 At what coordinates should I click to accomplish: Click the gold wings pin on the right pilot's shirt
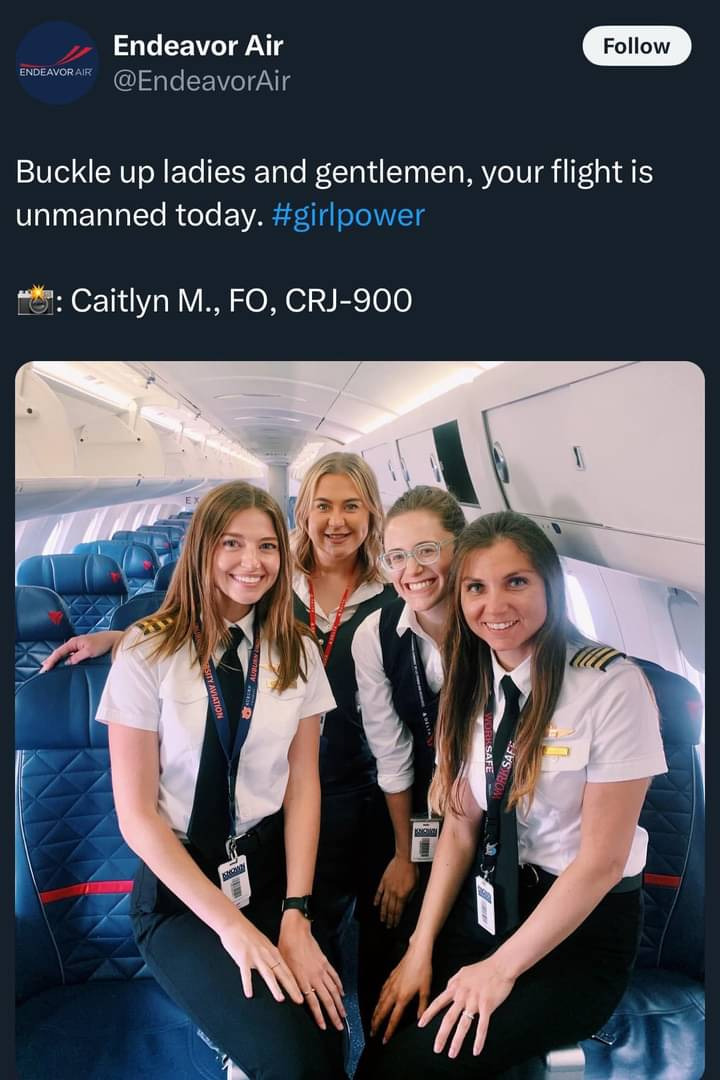(559, 731)
